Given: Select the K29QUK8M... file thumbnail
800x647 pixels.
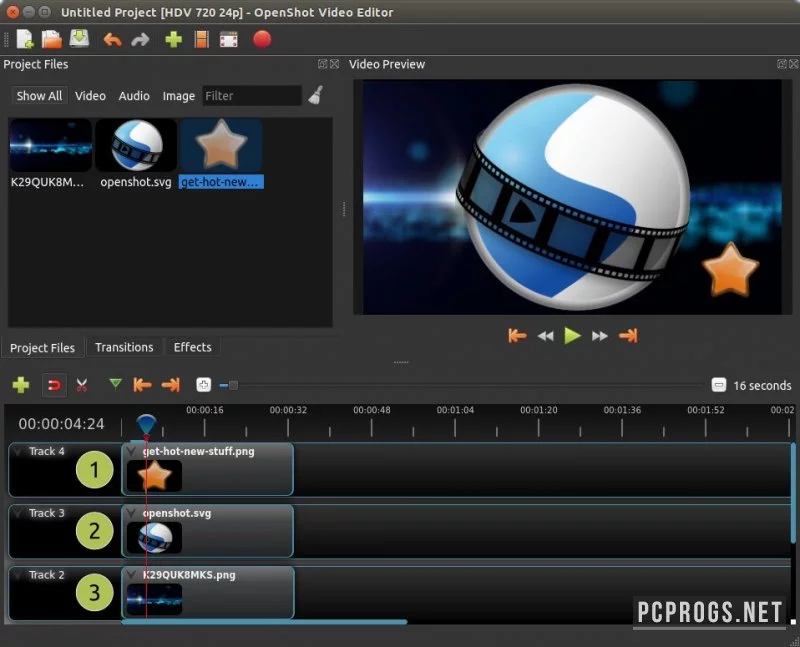Looking at the screenshot, I should click(x=50, y=145).
